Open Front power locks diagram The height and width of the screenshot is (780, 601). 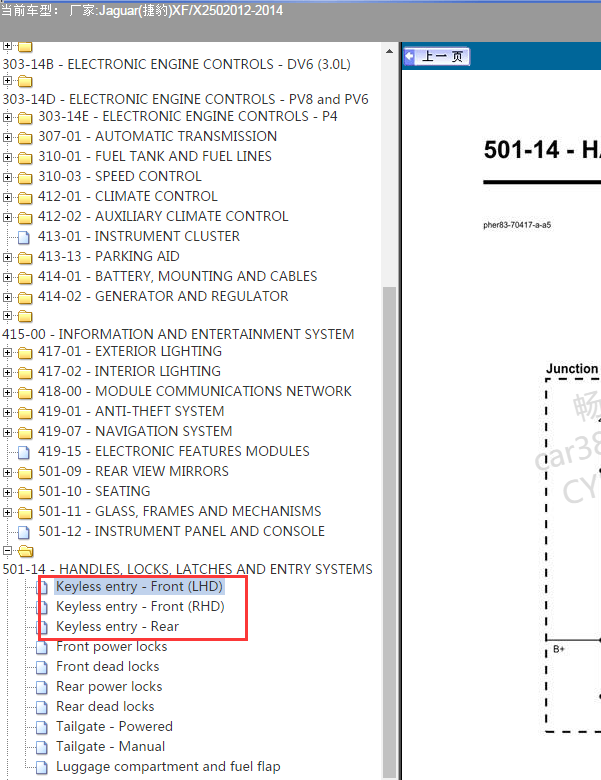(x=111, y=646)
